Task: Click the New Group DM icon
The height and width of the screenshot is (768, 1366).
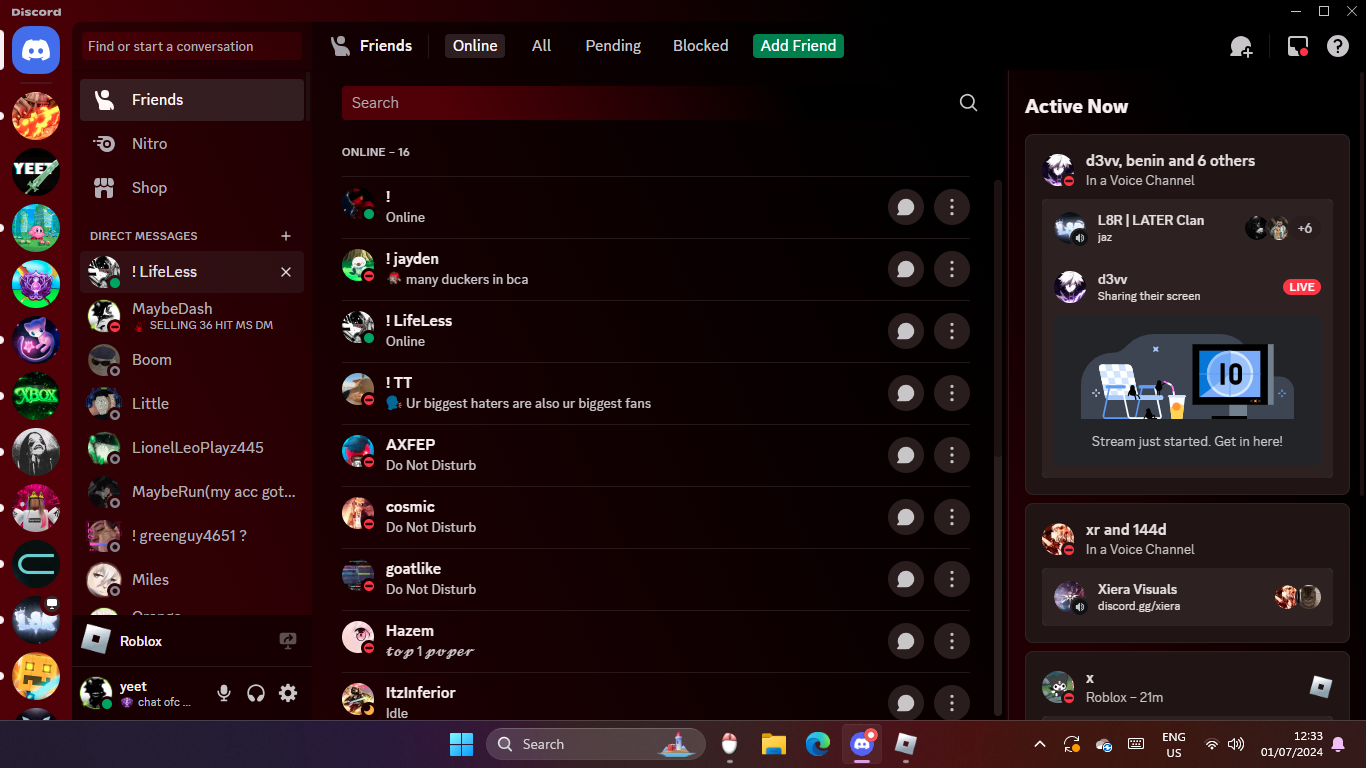Action: [x=1241, y=46]
